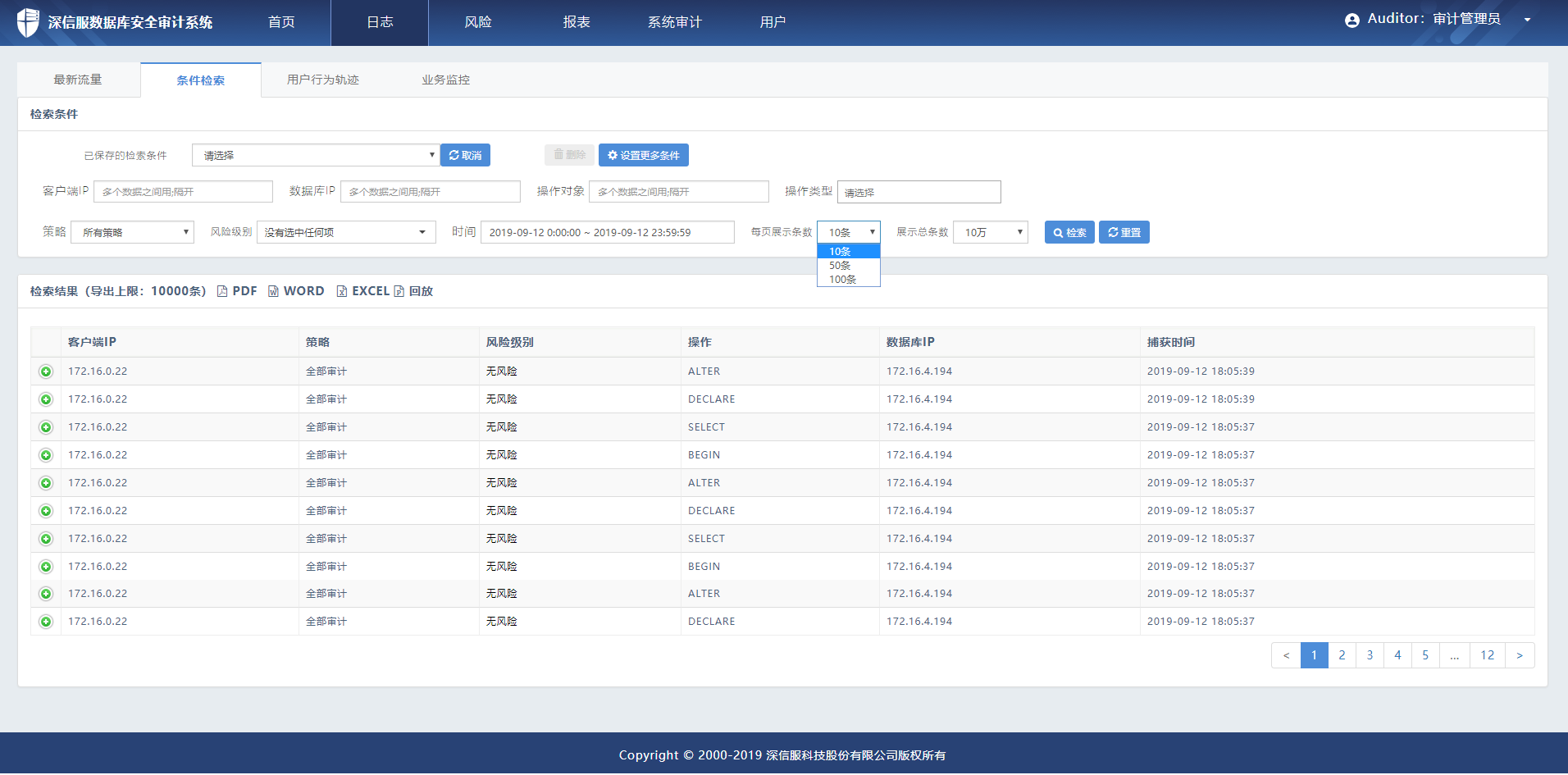Click the 客户端IP input field
This screenshot has width=1568, height=775.
coord(183,192)
